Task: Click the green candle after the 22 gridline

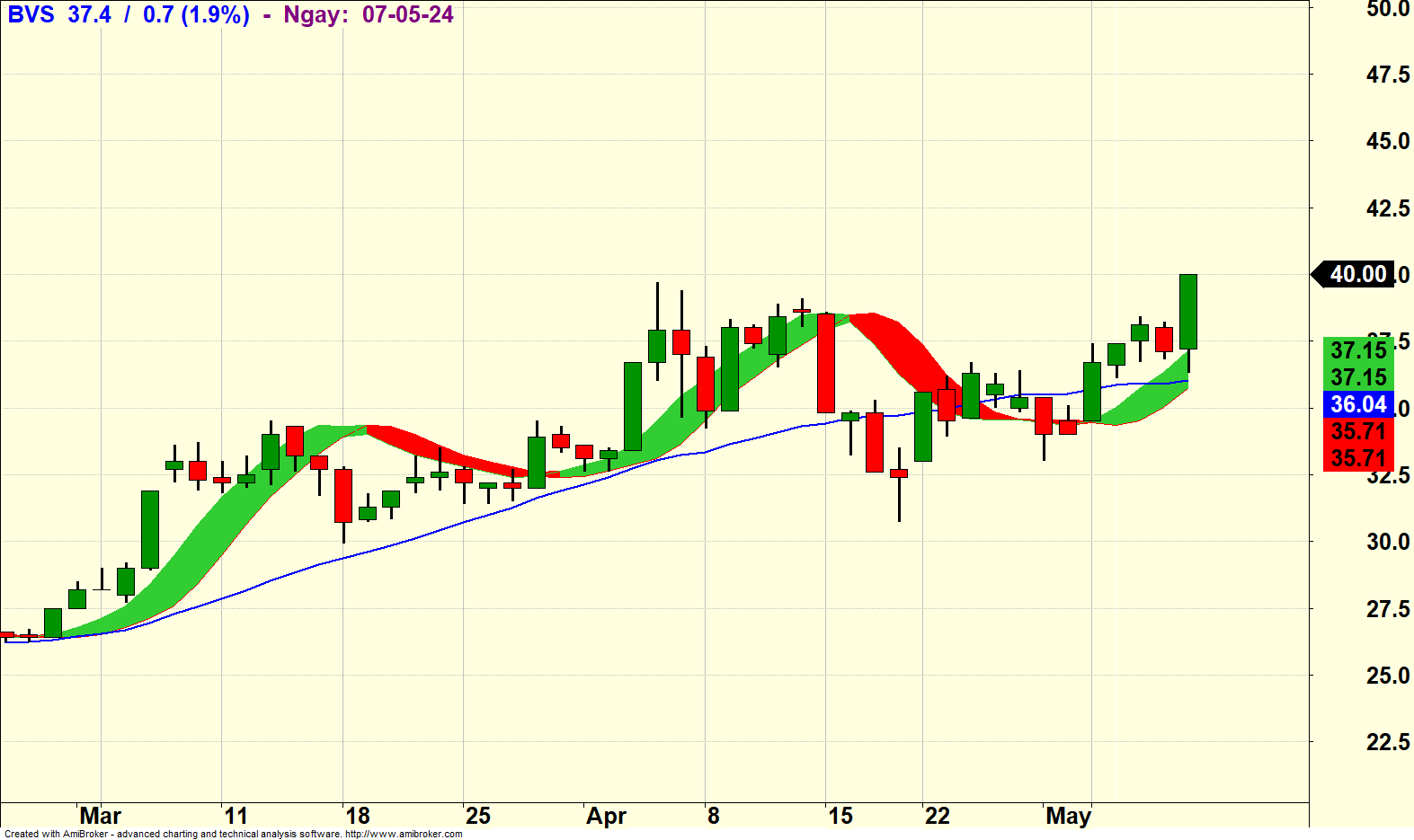Action: 923,427
